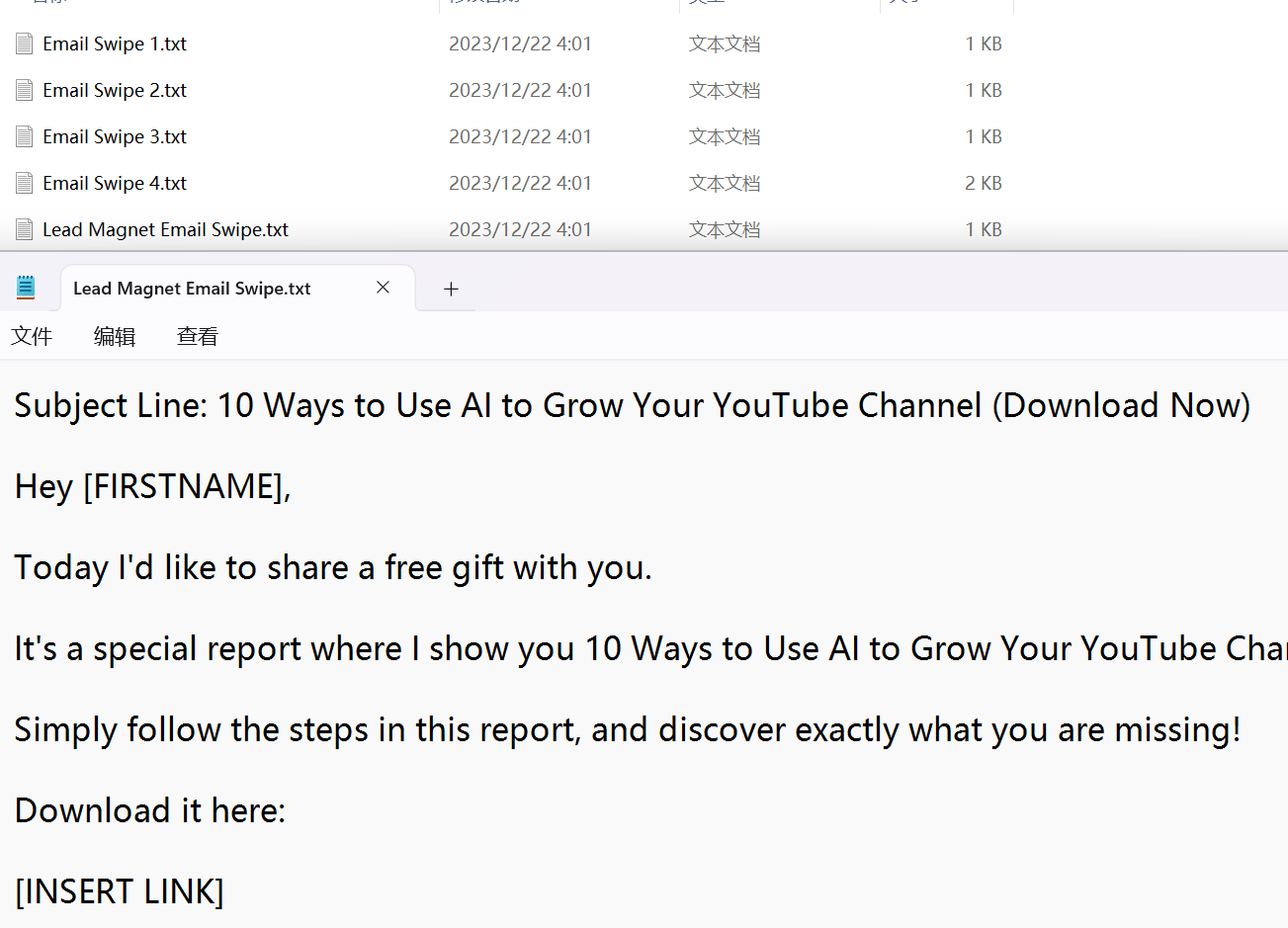Click the Notepad app icon
The height and width of the screenshot is (928, 1288).
pos(26,288)
